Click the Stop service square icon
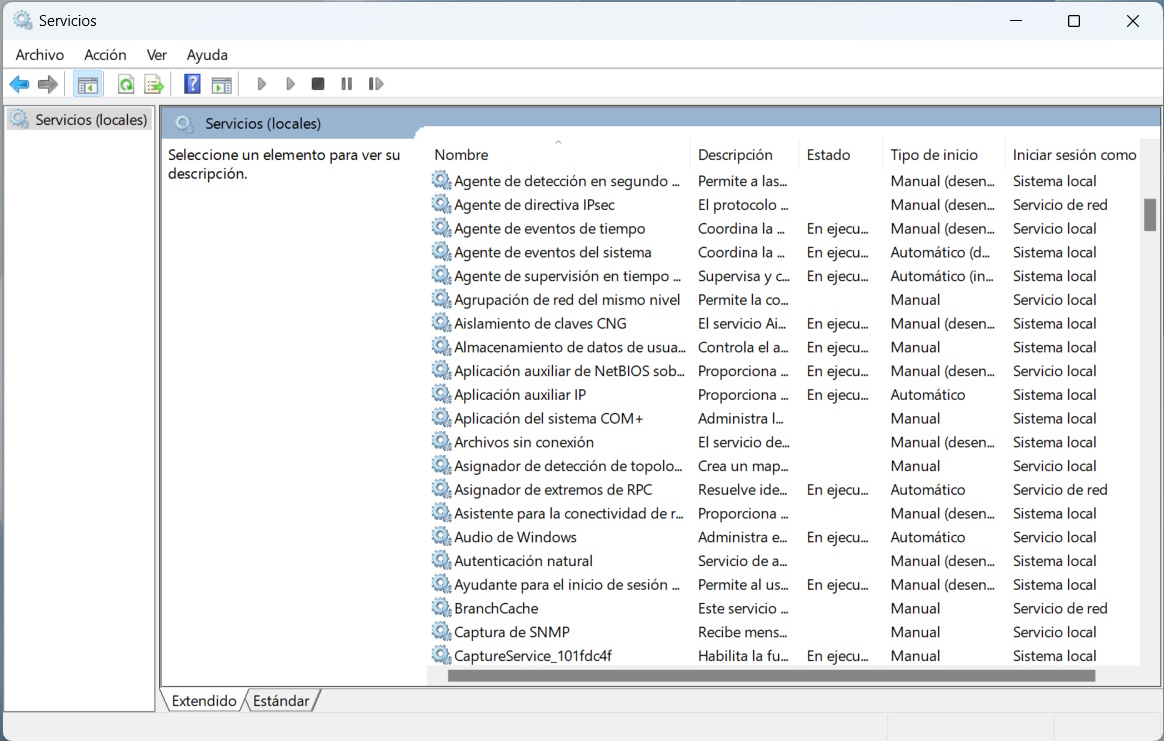This screenshot has width=1164, height=741. [x=318, y=84]
